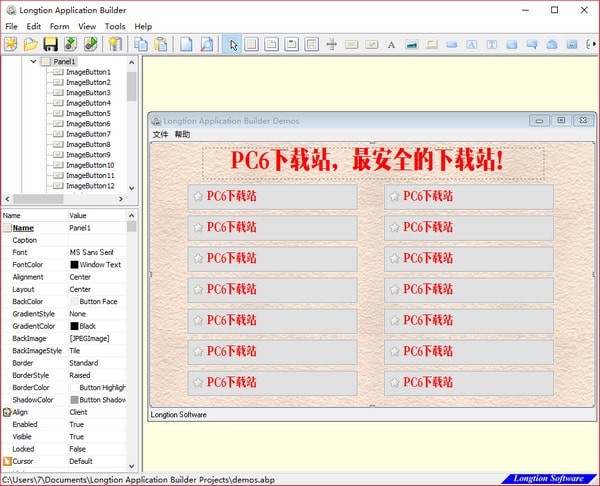Select Panel1 in the component tree

(64, 62)
